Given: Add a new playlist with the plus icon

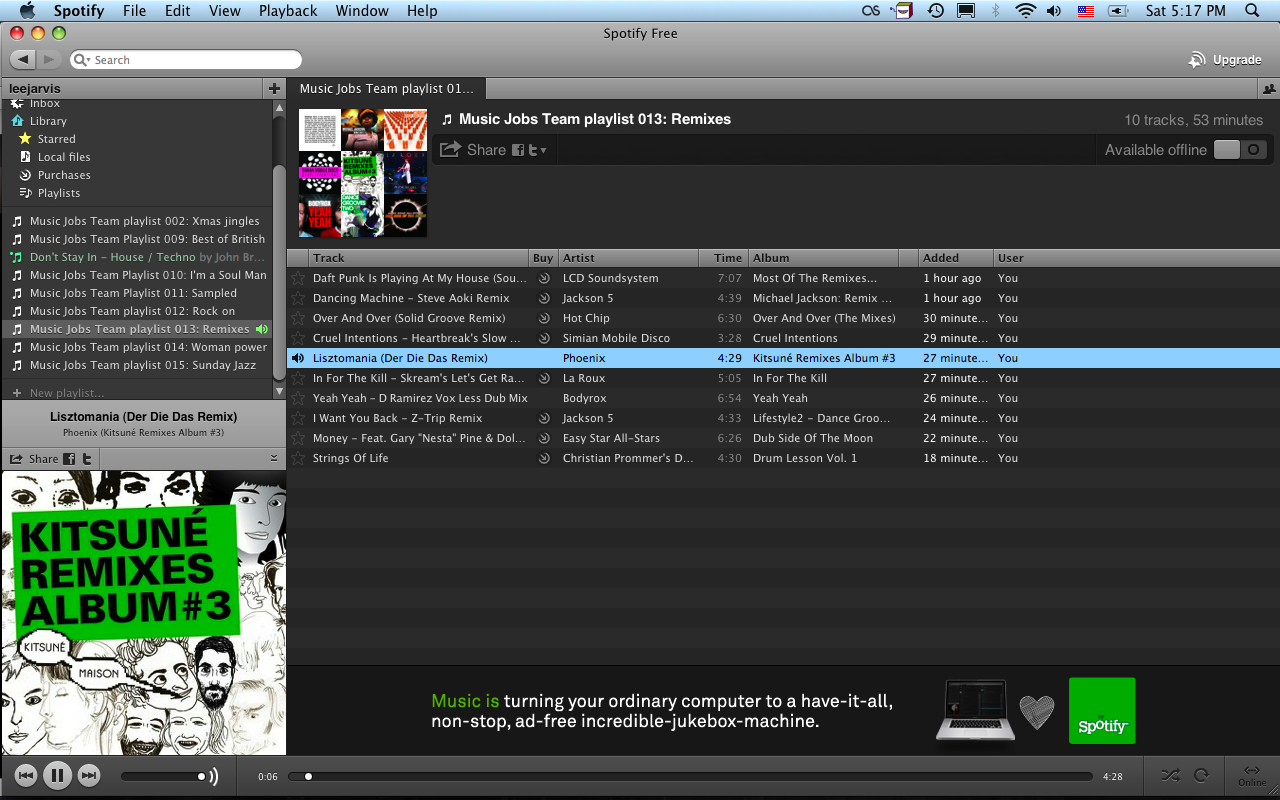Looking at the screenshot, I should 275,89.
